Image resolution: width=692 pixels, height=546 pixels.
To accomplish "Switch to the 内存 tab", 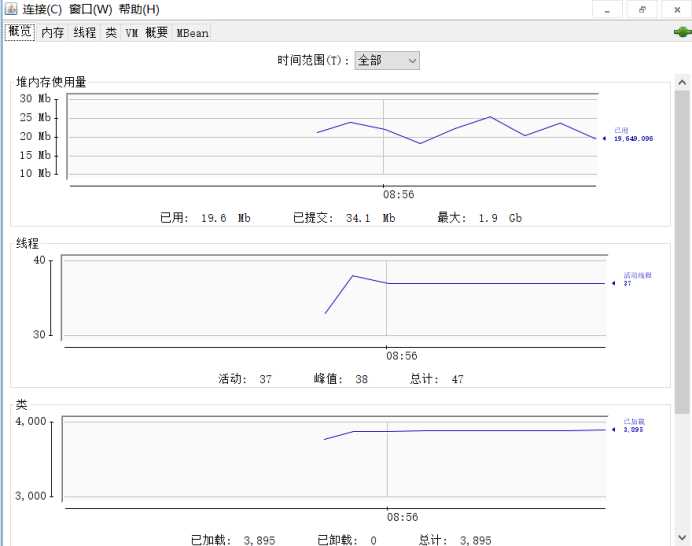I will (x=53, y=33).
